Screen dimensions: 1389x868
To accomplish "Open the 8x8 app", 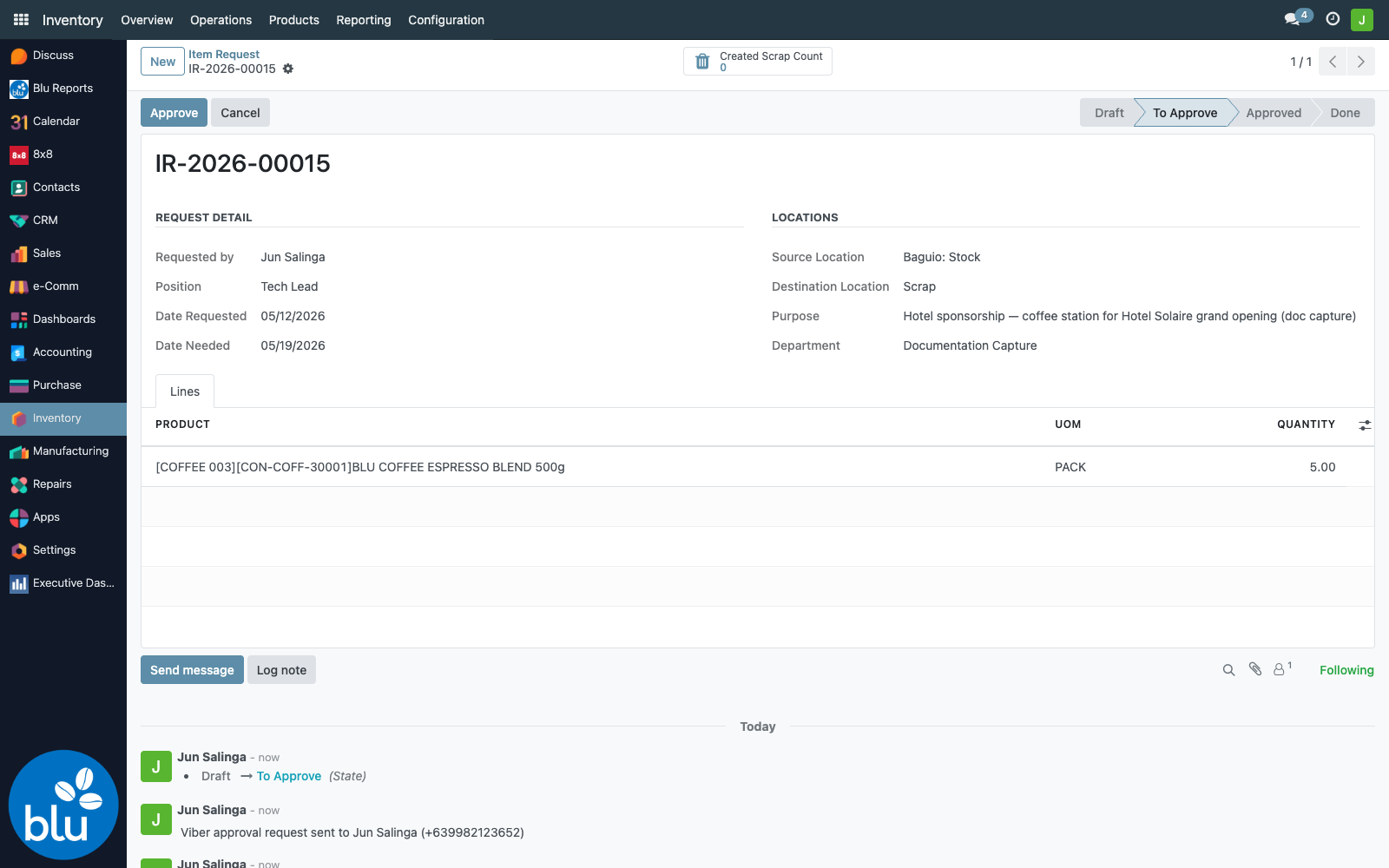I will click(63, 155).
